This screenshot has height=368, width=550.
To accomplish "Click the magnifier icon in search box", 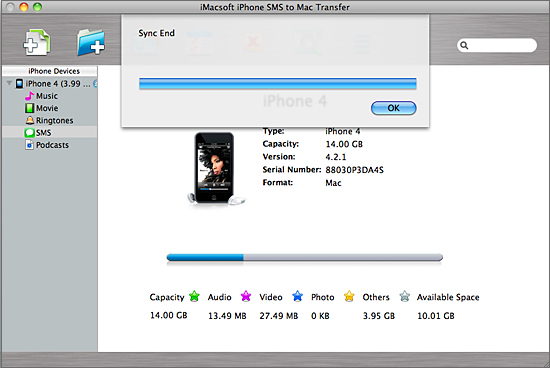I will 464,45.
